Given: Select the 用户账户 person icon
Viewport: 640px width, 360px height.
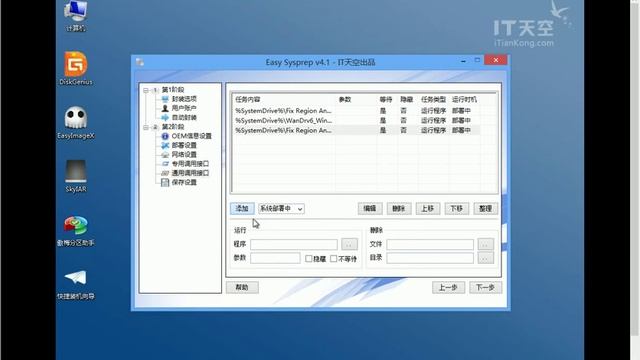Looking at the screenshot, I should point(165,108).
